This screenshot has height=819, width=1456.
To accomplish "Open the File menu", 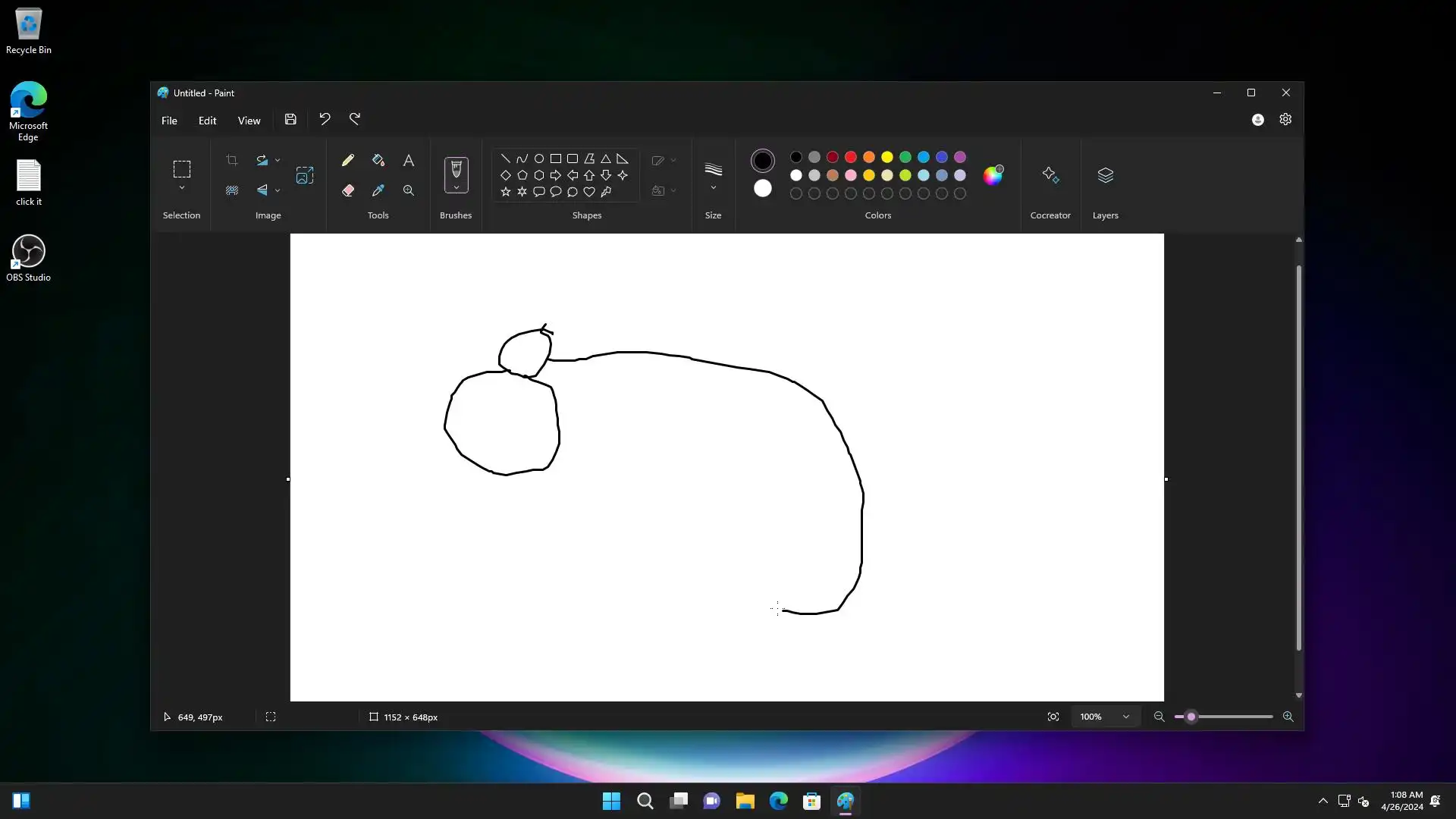I will click(169, 120).
